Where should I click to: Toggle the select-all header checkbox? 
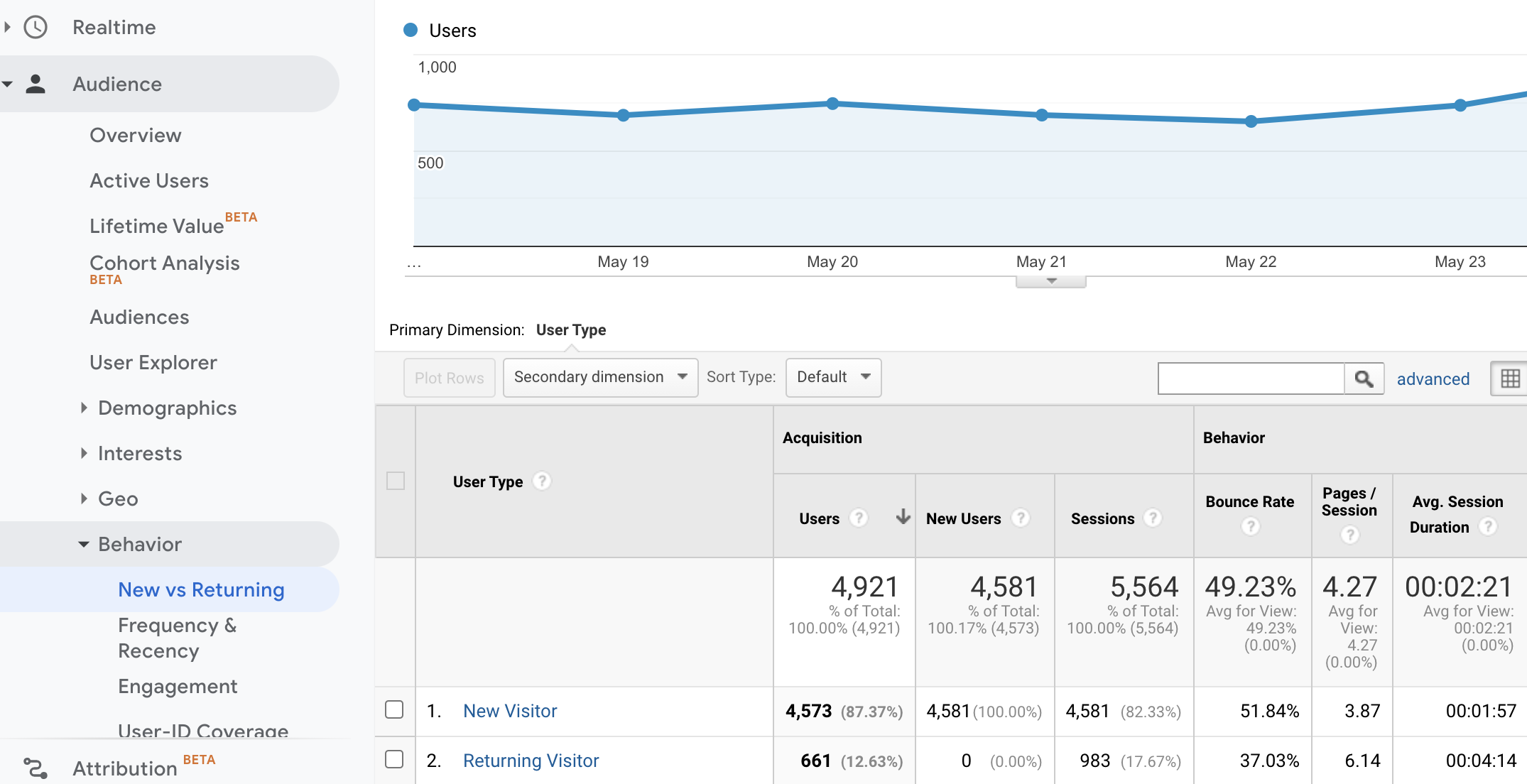[396, 481]
